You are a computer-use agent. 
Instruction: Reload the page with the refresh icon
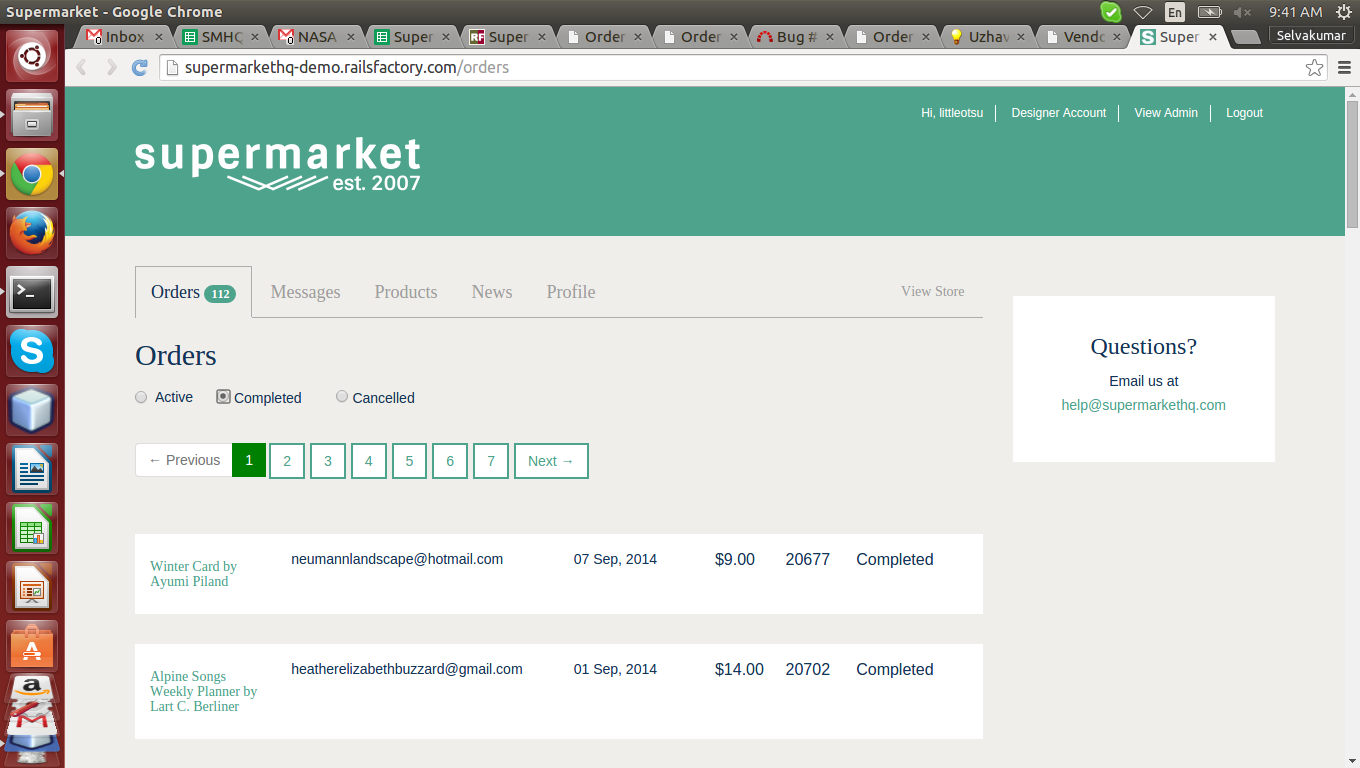(140, 68)
